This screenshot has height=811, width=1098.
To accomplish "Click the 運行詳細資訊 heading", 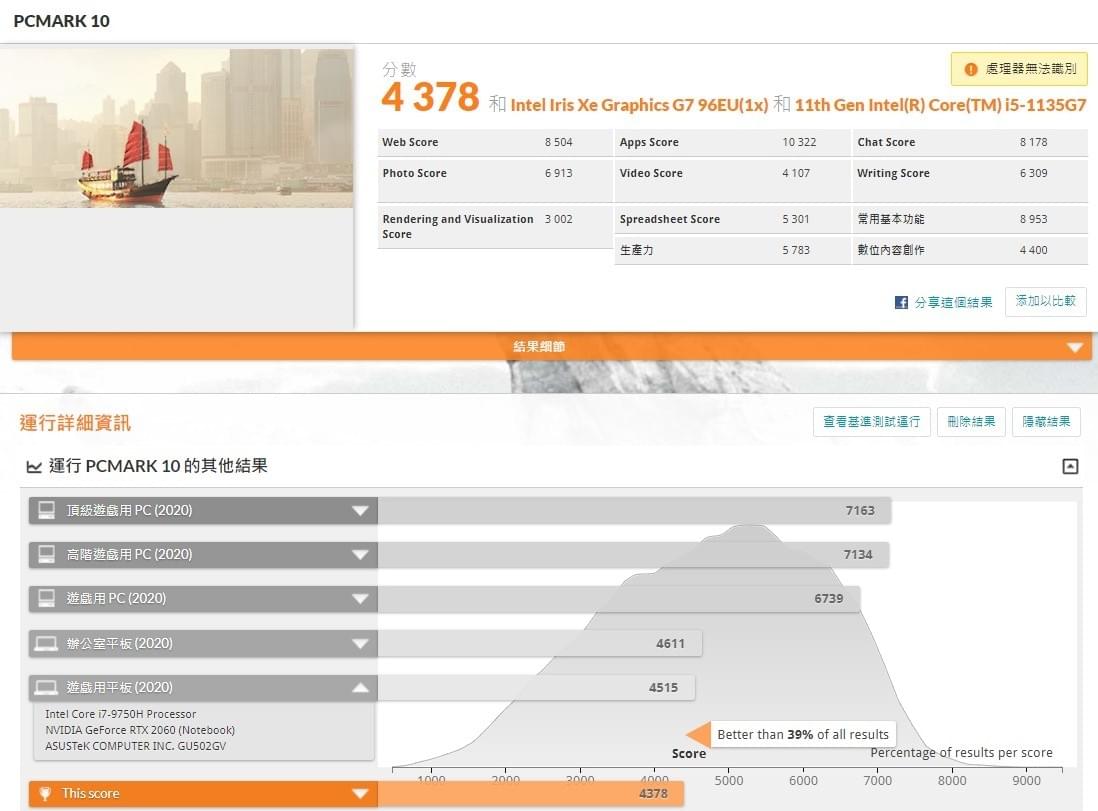I will [x=75, y=423].
